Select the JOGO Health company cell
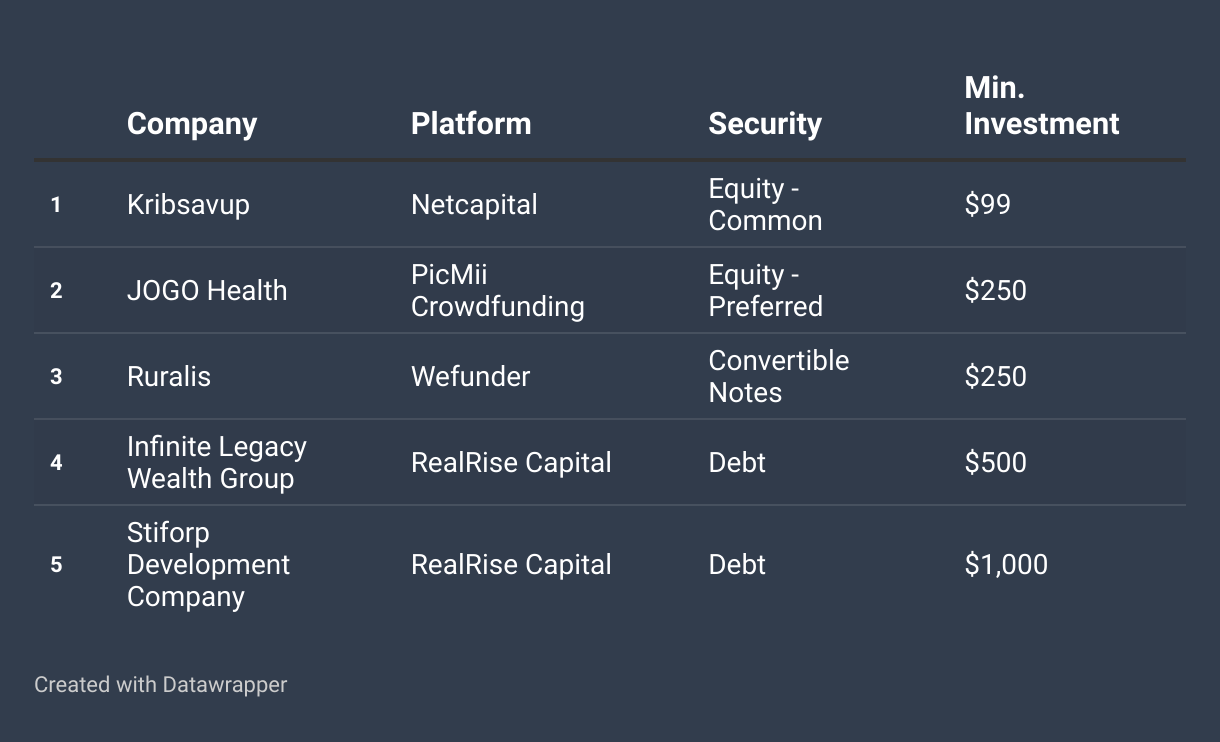This screenshot has height=742, width=1220. (x=207, y=291)
